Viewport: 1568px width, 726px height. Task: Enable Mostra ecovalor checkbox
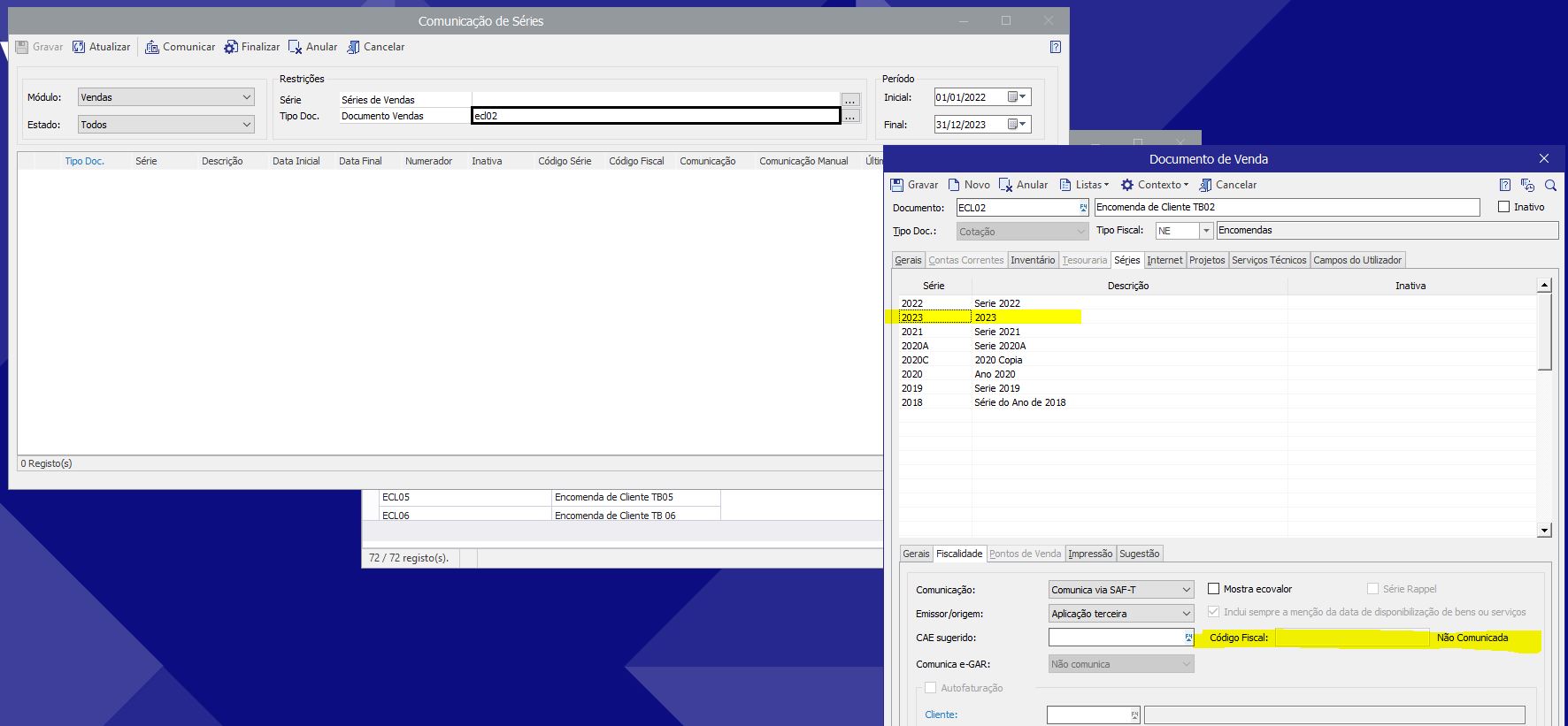point(1214,589)
